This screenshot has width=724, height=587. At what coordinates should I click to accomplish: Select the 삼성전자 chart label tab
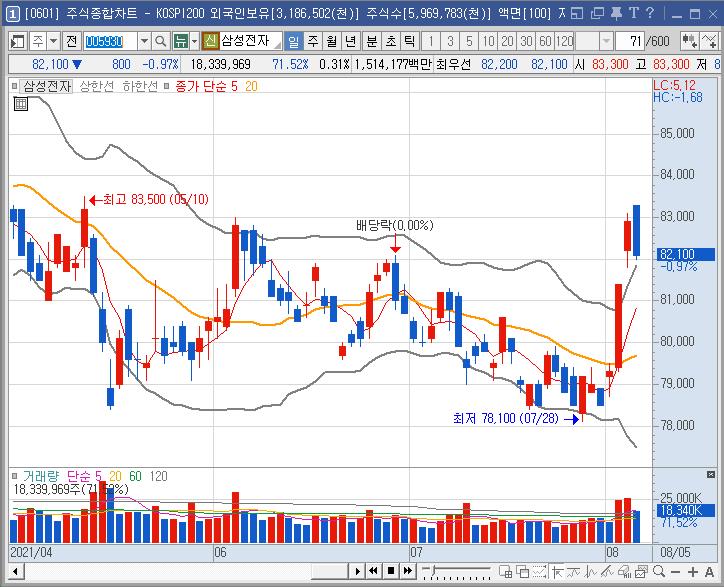pos(47,86)
